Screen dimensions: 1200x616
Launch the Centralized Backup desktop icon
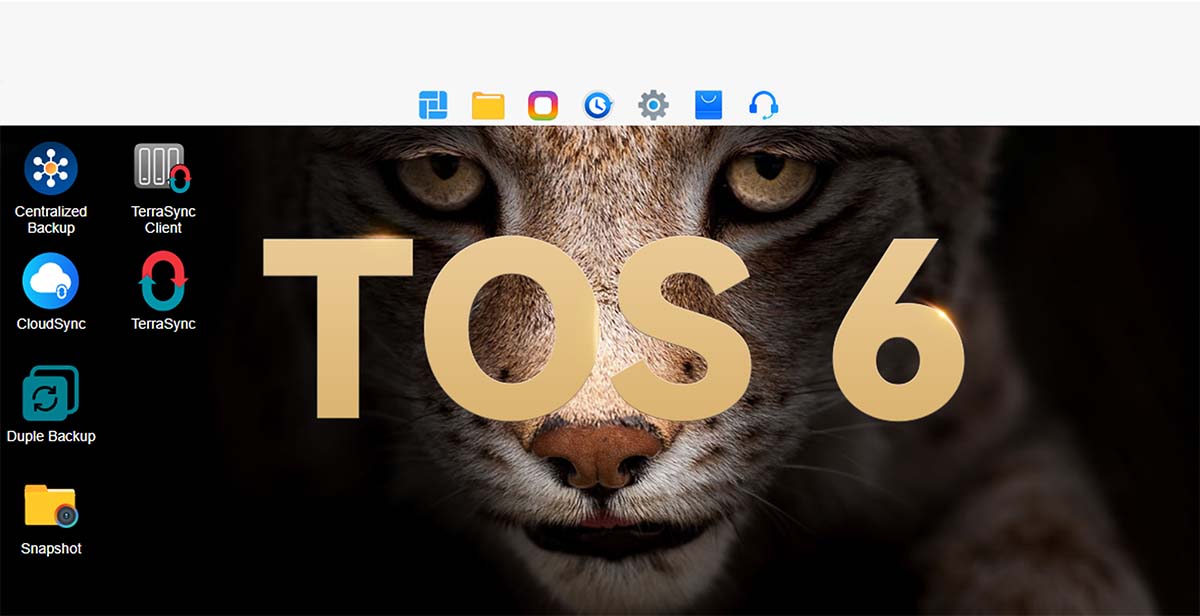[x=51, y=168]
